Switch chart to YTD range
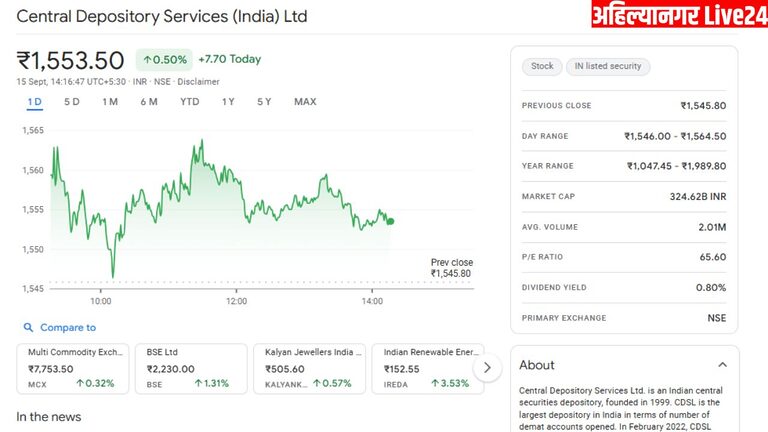The height and width of the screenshot is (432, 768). click(190, 102)
